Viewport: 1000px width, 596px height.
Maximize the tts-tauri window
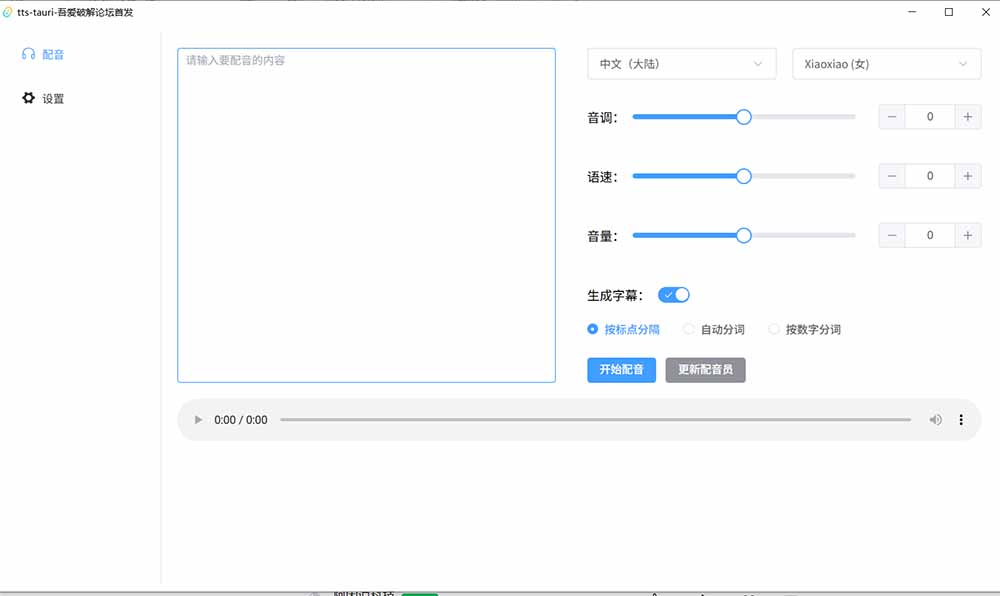[x=949, y=12]
